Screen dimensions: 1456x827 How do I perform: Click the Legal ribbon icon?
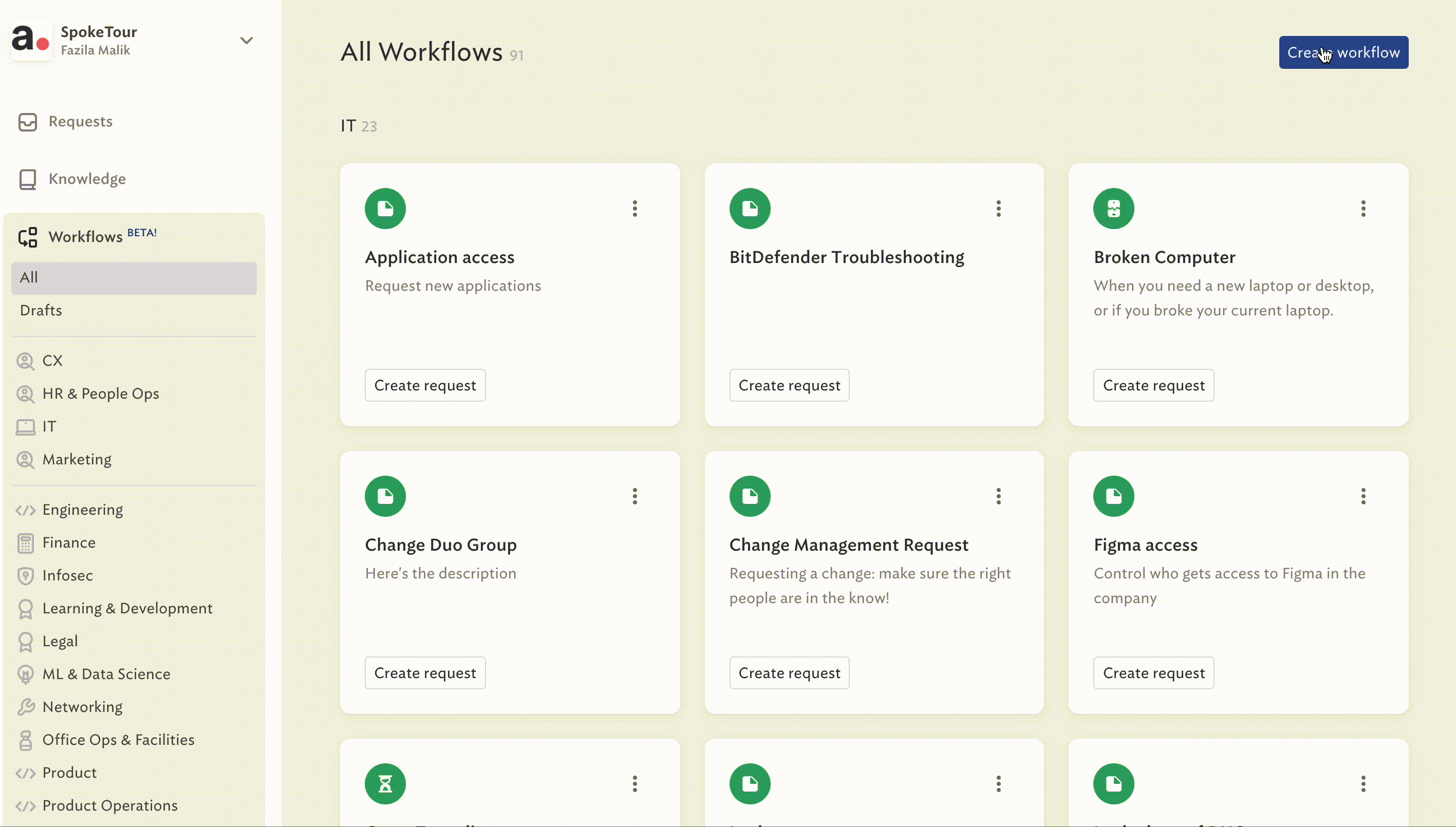pyautogui.click(x=25, y=641)
